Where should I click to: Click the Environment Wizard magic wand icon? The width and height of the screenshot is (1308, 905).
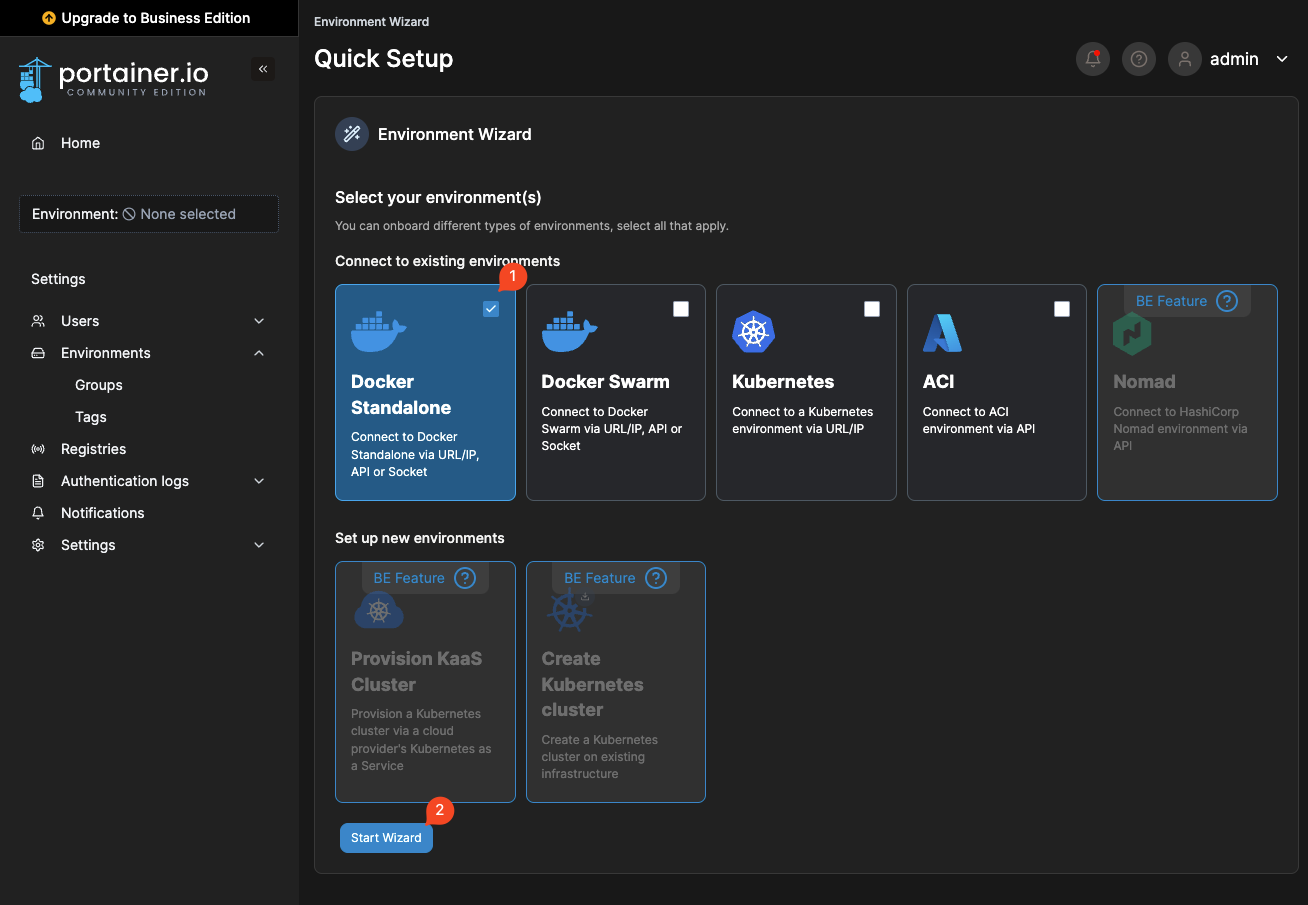pyautogui.click(x=352, y=134)
